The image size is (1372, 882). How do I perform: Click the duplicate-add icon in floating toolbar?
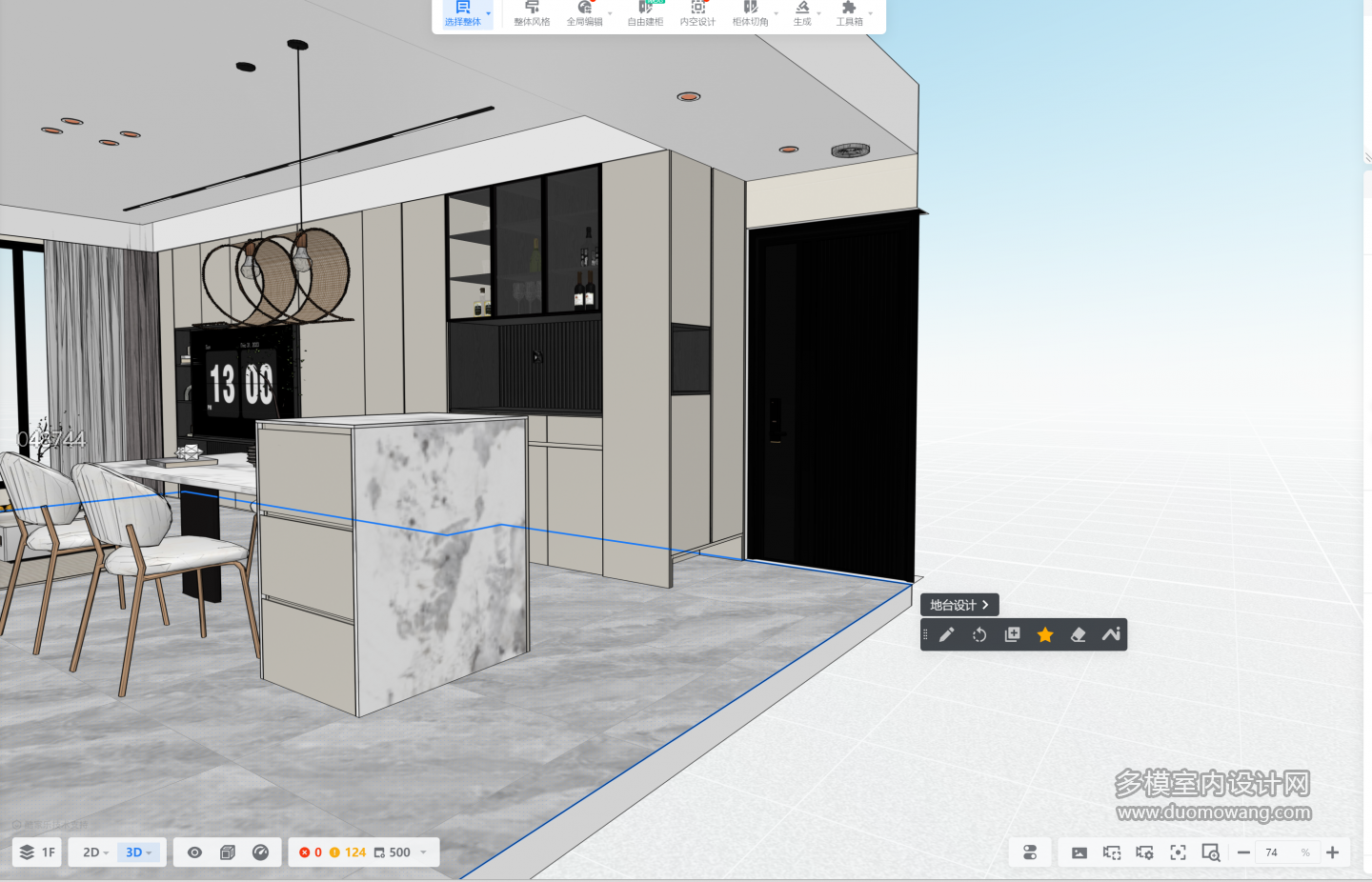(1012, 635)
